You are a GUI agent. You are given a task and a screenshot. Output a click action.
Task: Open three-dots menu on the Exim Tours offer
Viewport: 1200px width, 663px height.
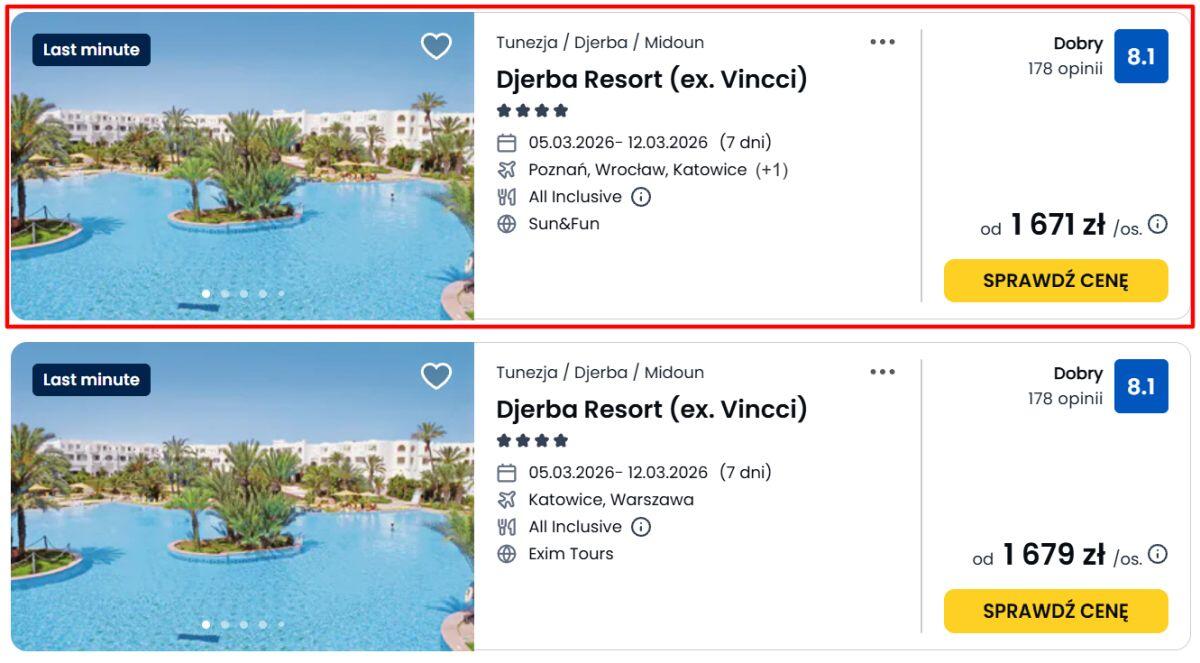tap(882, 372)
